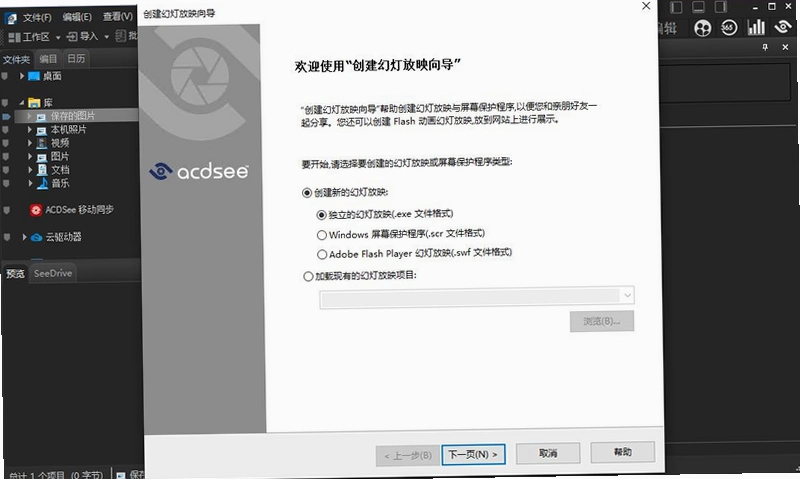Toggle the selection marker beside 桌面
Viewport: 800px width, 479px height.
[5, 77]
